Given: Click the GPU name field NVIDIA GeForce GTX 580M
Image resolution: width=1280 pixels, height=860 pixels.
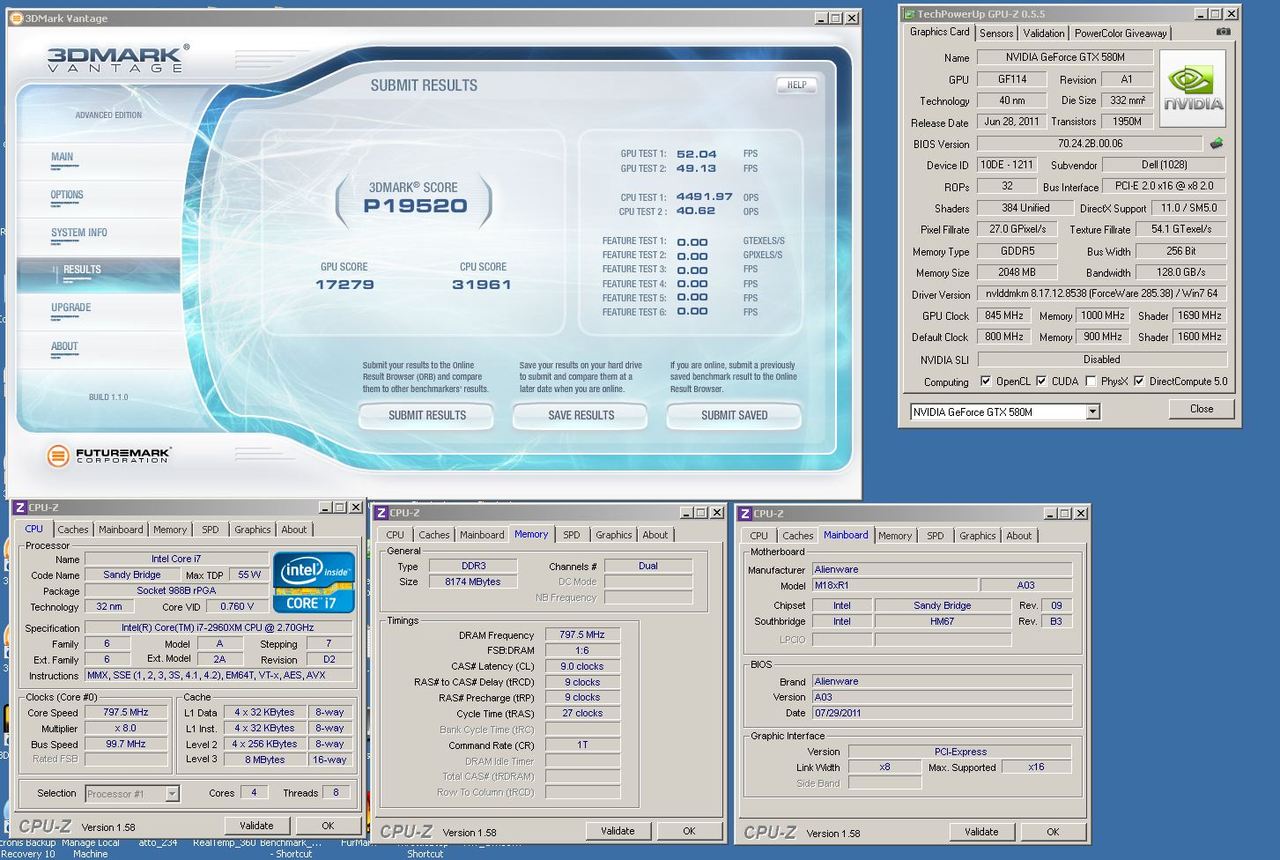Looking at the screenshot, I should coord(1065,57).
